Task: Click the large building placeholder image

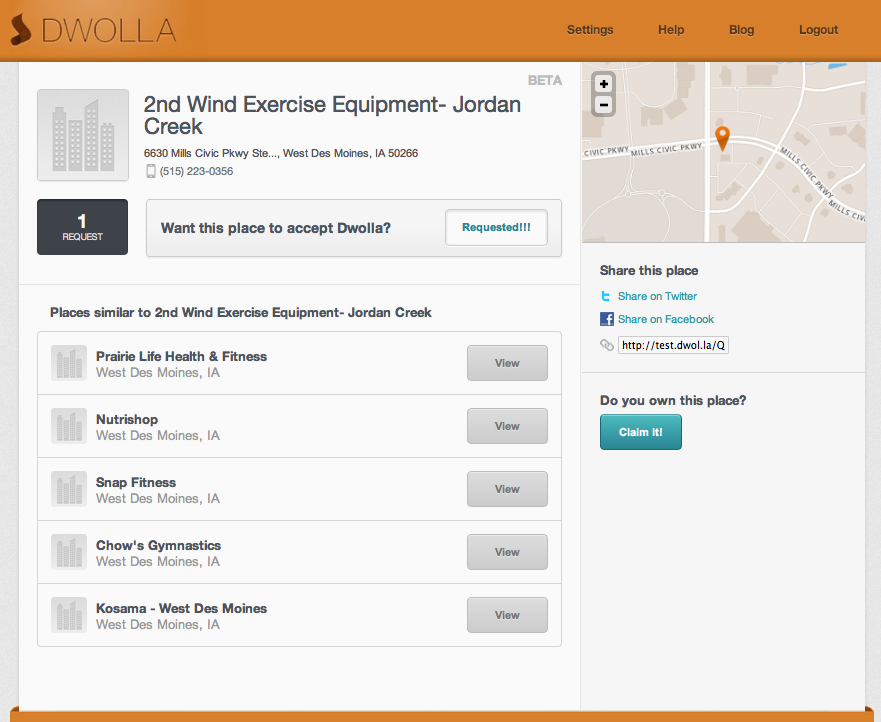Action: 83,135
